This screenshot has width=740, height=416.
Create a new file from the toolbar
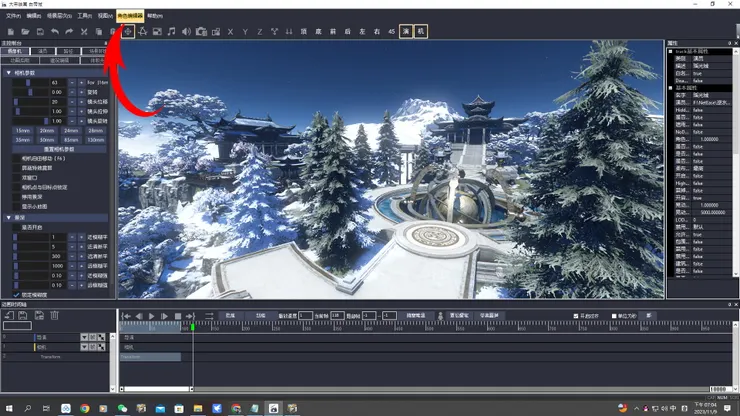11,32
